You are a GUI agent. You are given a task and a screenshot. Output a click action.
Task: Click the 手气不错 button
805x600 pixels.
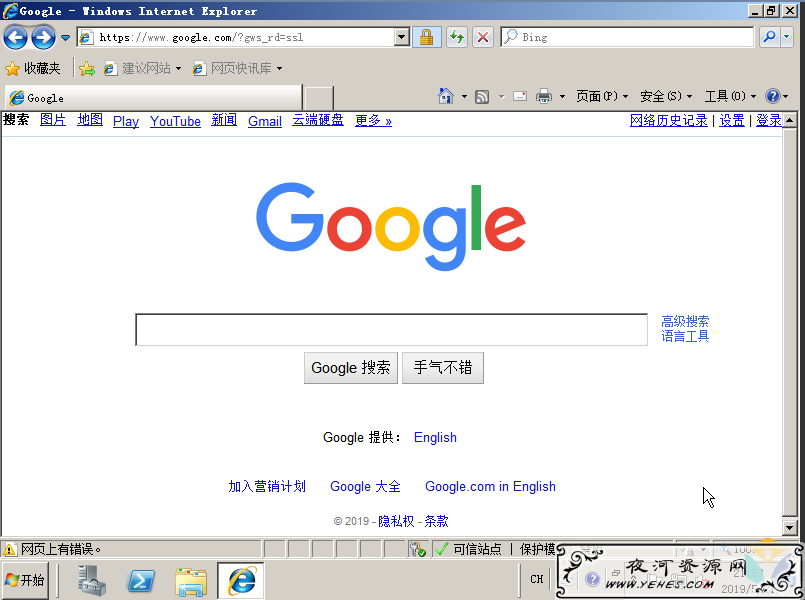click(443, 367)
